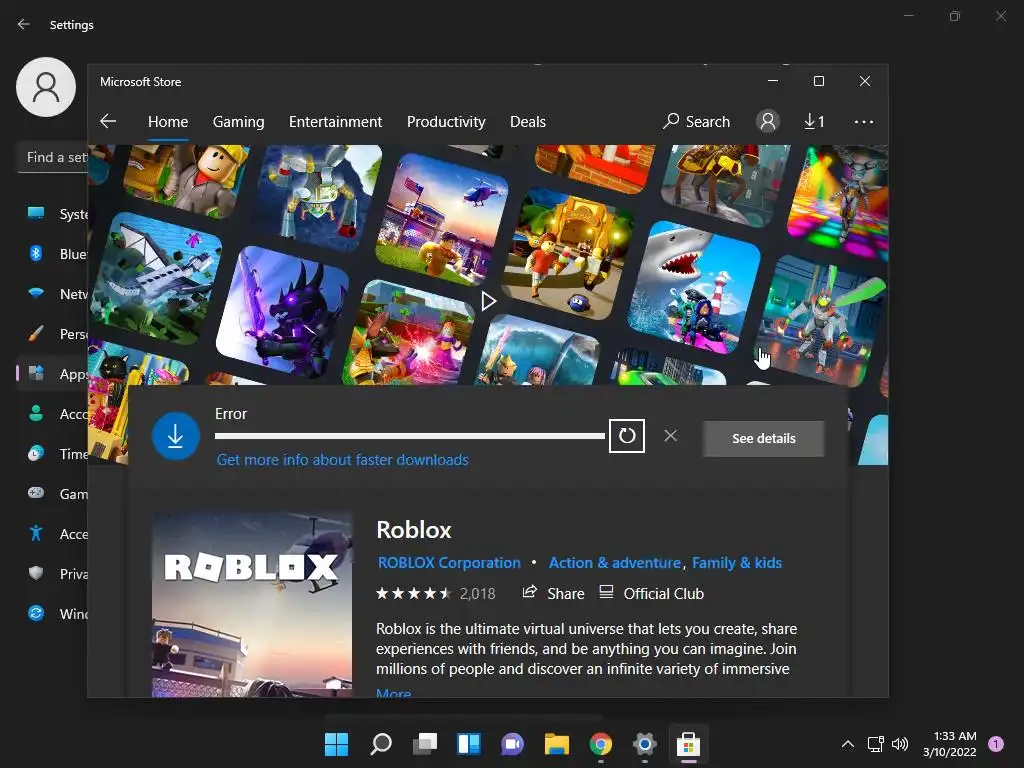Image resolution: width=1024 pixels, height=768 pixels.
Task: Open the Action & adventure category link
Action: click(x=615, y=562)
